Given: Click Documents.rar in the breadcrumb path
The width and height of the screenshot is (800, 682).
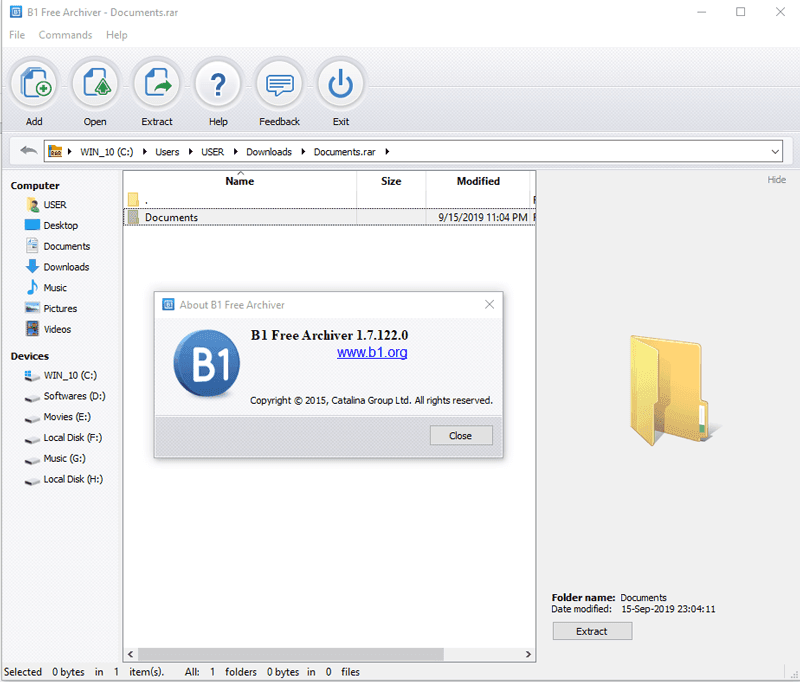Looking at the screenshot, I should point(345,151).
